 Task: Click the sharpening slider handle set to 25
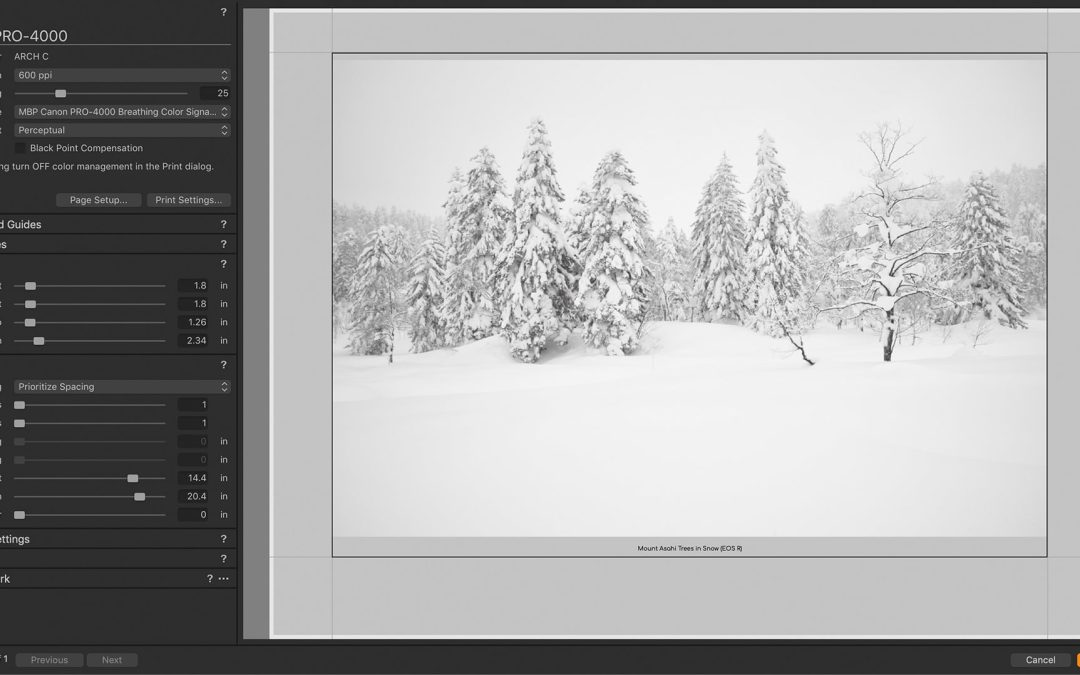[x=60, y=93]
